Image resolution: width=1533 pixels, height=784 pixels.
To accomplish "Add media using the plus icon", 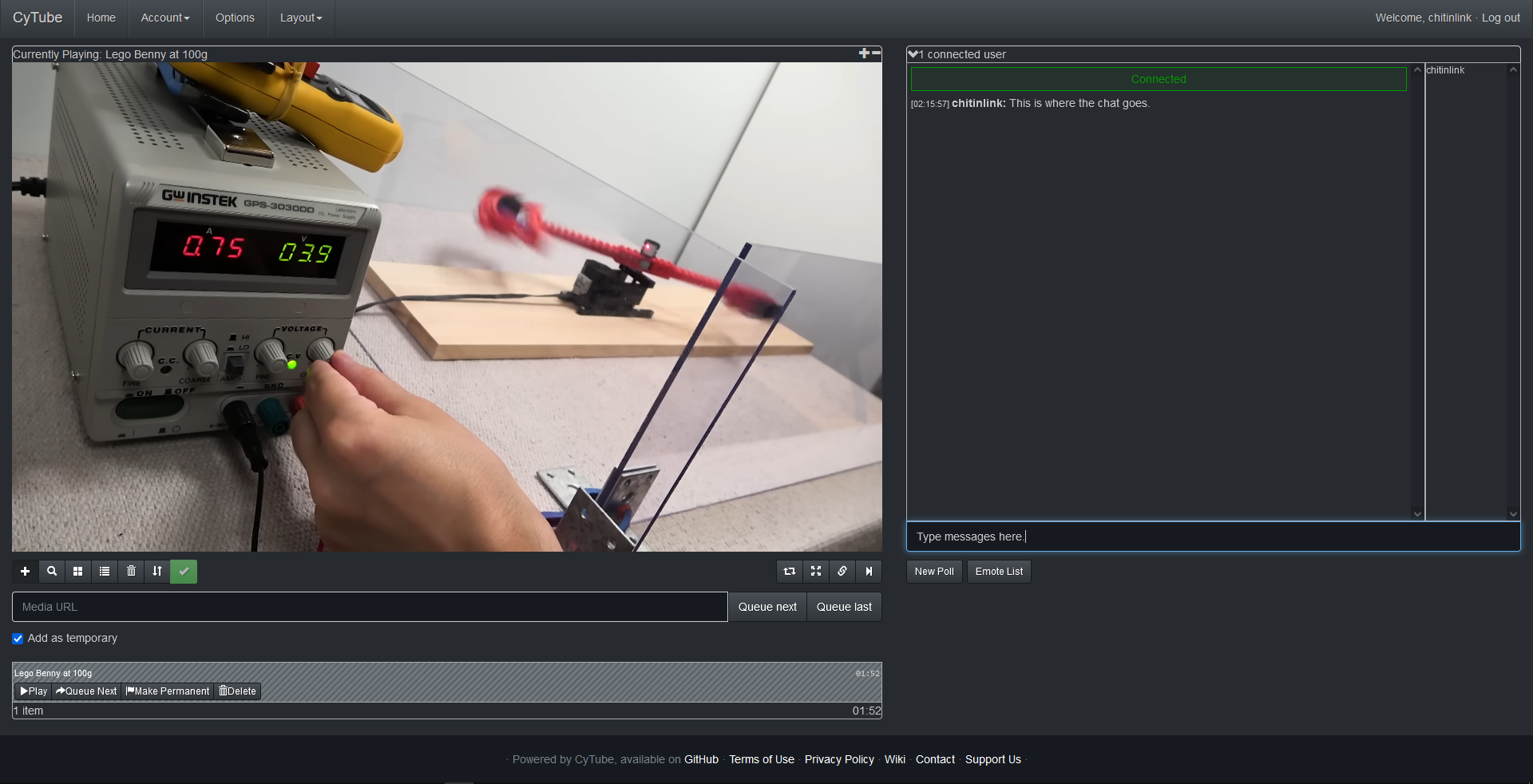I will [25, 572].
